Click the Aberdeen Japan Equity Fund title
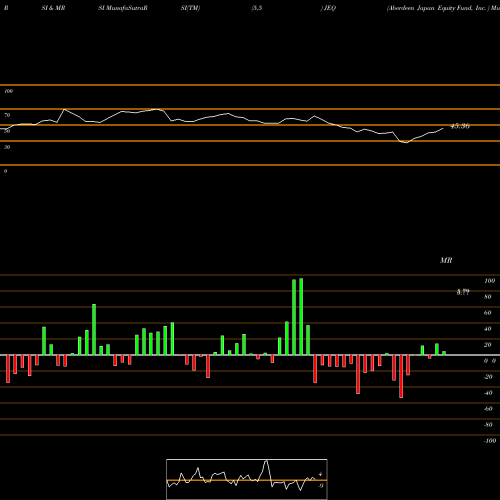The height and width of the screenshot is (500, 500). pos(437,8)
